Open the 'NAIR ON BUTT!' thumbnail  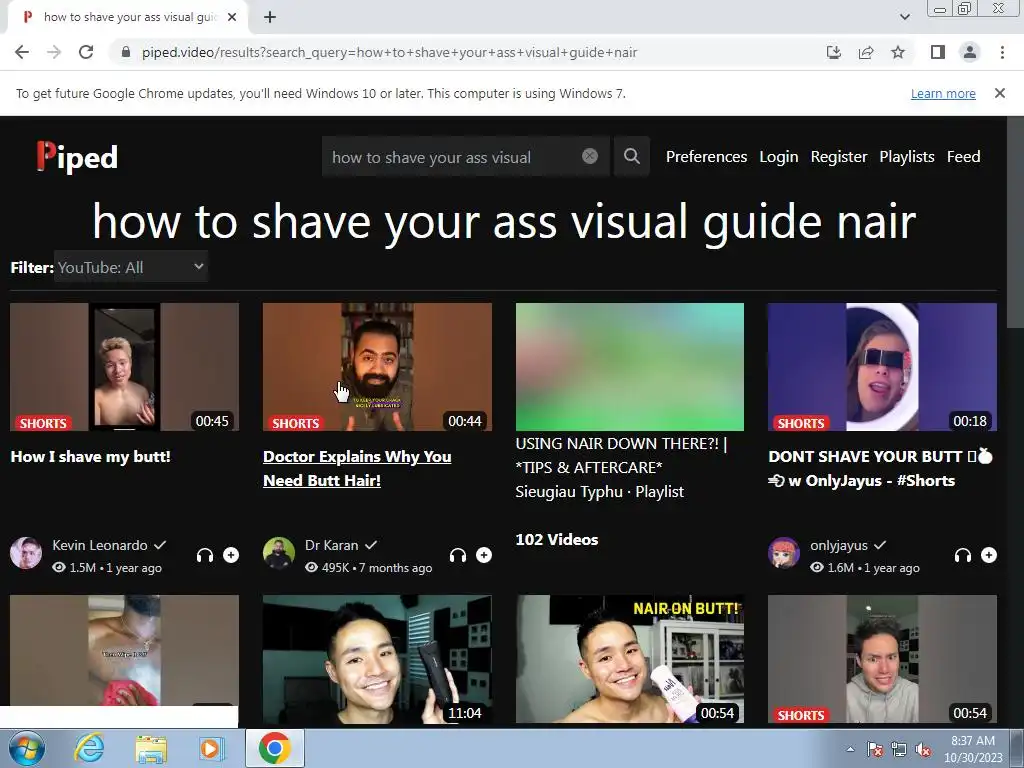[x=630, y=658]
